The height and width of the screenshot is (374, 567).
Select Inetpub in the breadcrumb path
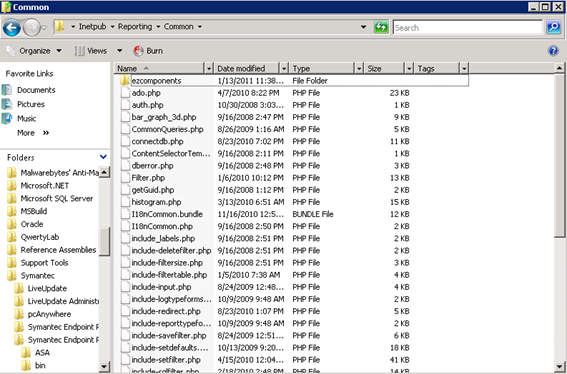pyautogui.click(x=93, y=26)
